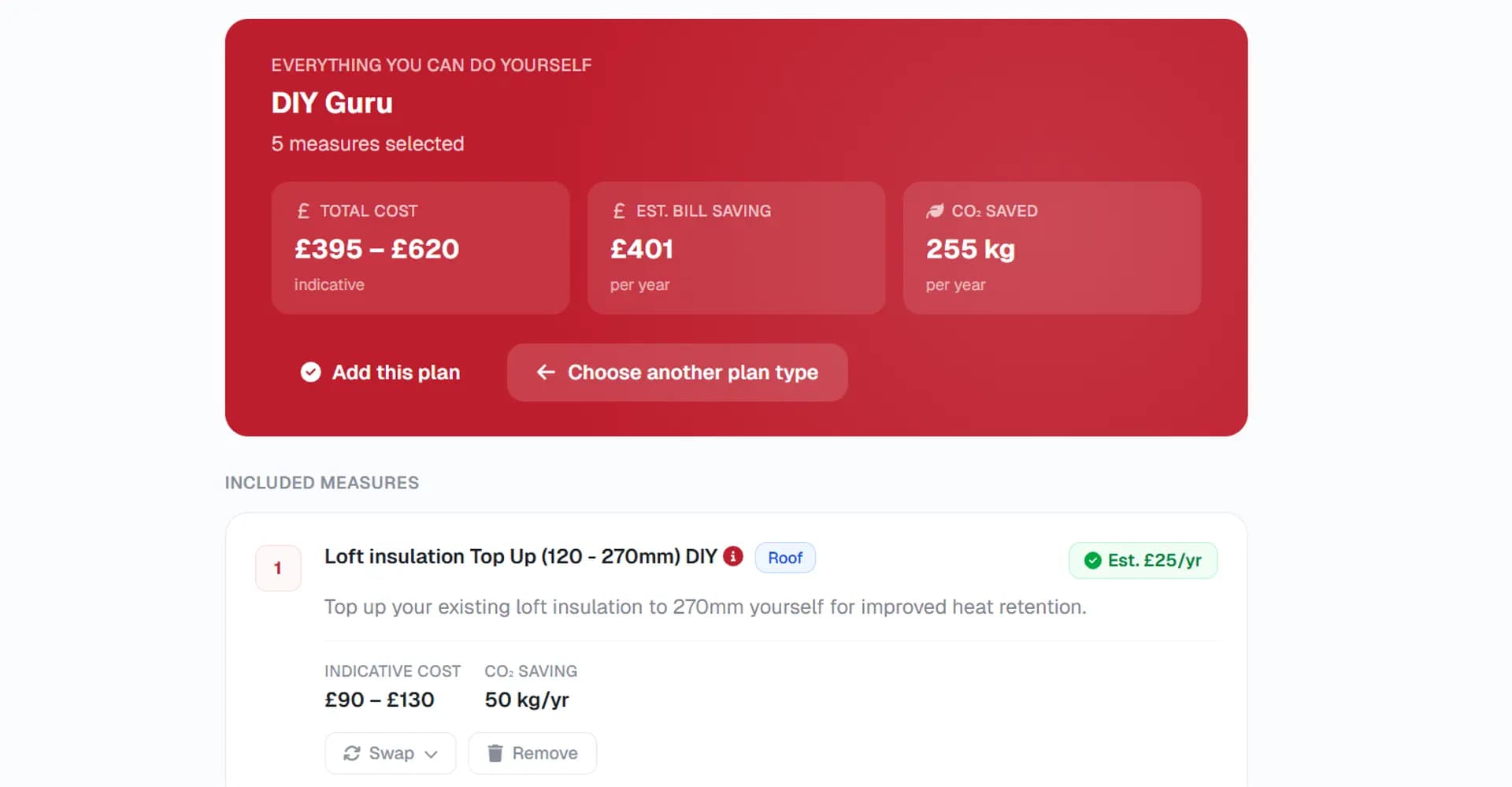1512x787 pixels.
Task: Remove the loft insulation measure
Action: (x=532, y=753)
